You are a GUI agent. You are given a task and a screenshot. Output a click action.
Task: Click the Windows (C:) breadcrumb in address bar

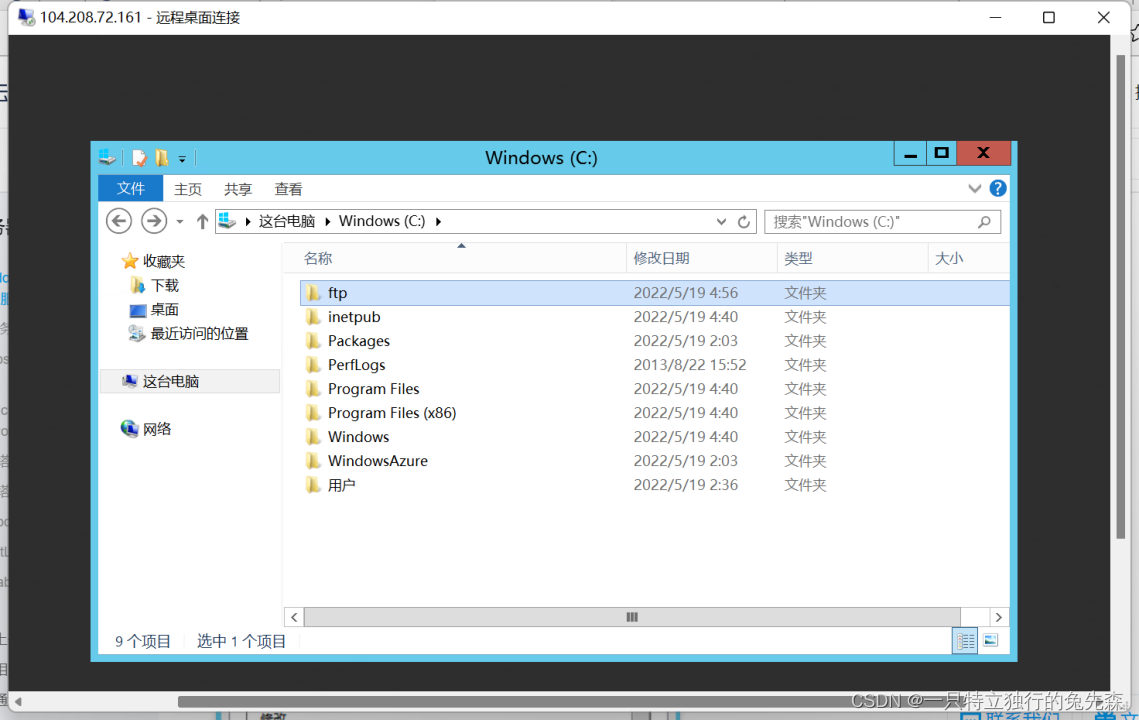tap(382, 221)
